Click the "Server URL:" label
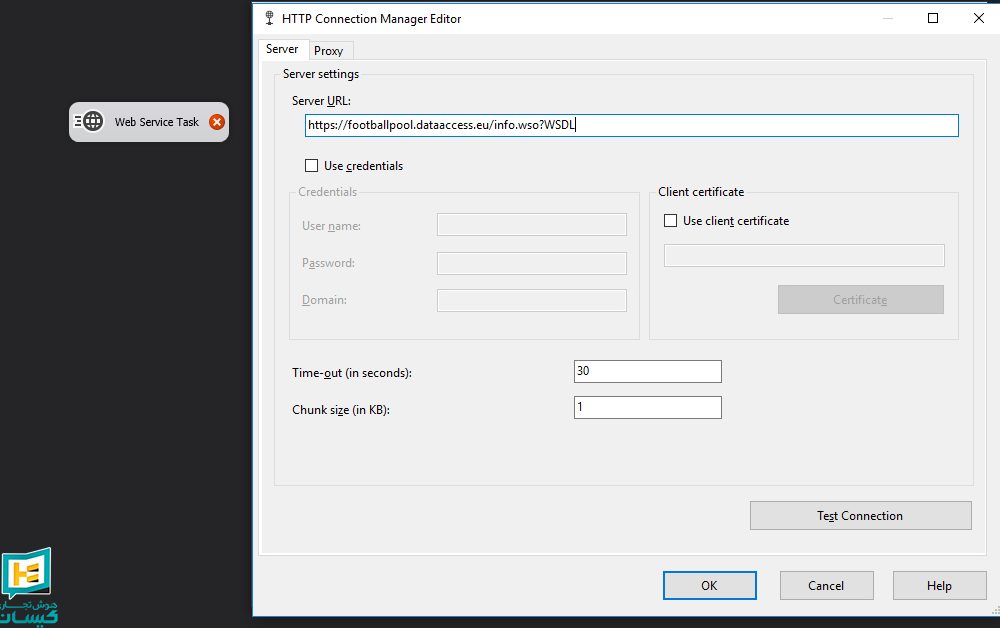Viewport: 1000px width, 628px height. [321, 101]
